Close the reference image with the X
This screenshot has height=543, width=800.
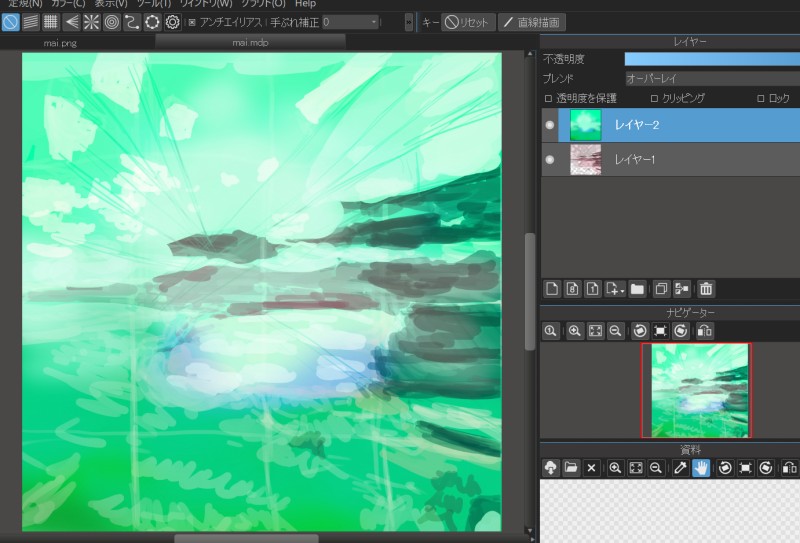tap(591, 467)
